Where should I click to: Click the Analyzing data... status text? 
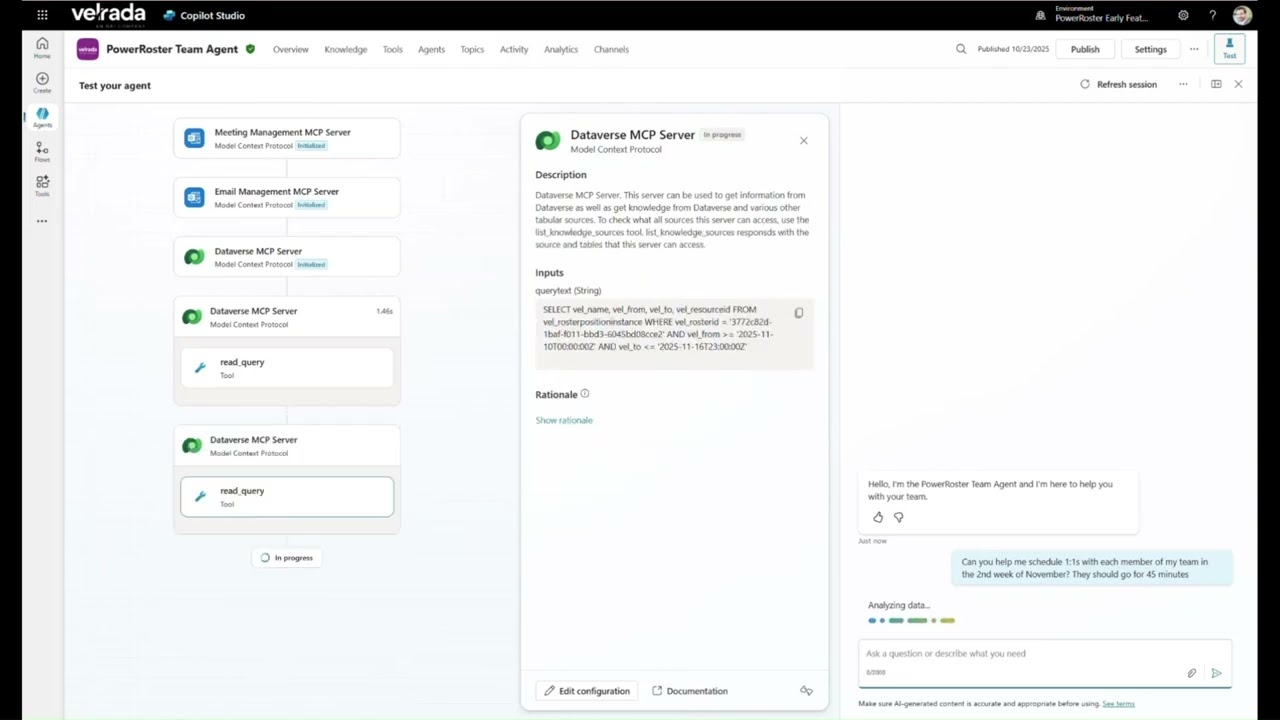pos(899,605)
